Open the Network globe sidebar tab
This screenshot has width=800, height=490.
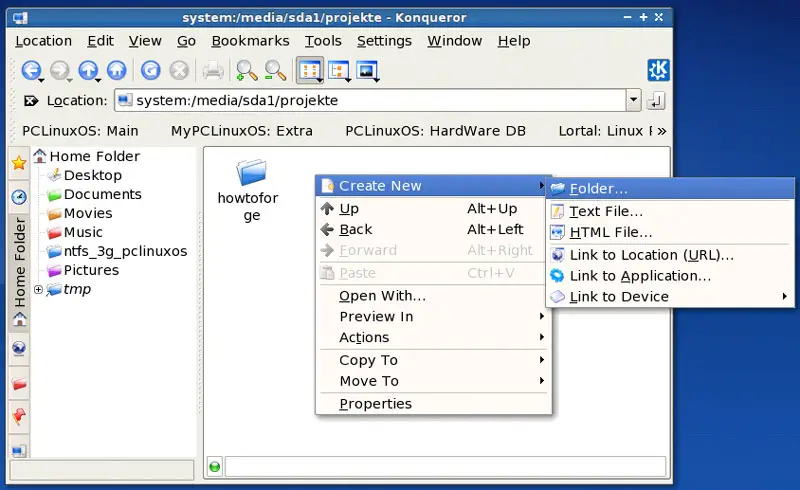pos(19,349)
